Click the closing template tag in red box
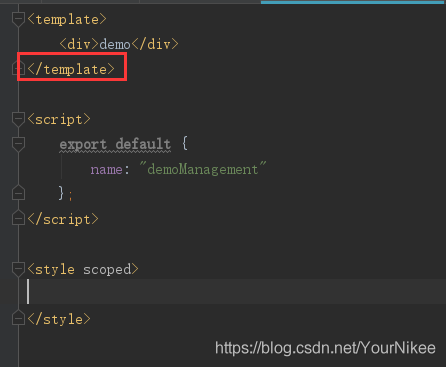Viewport: 446px width, 367px height. pyautogui.click(x=71, y=69)
